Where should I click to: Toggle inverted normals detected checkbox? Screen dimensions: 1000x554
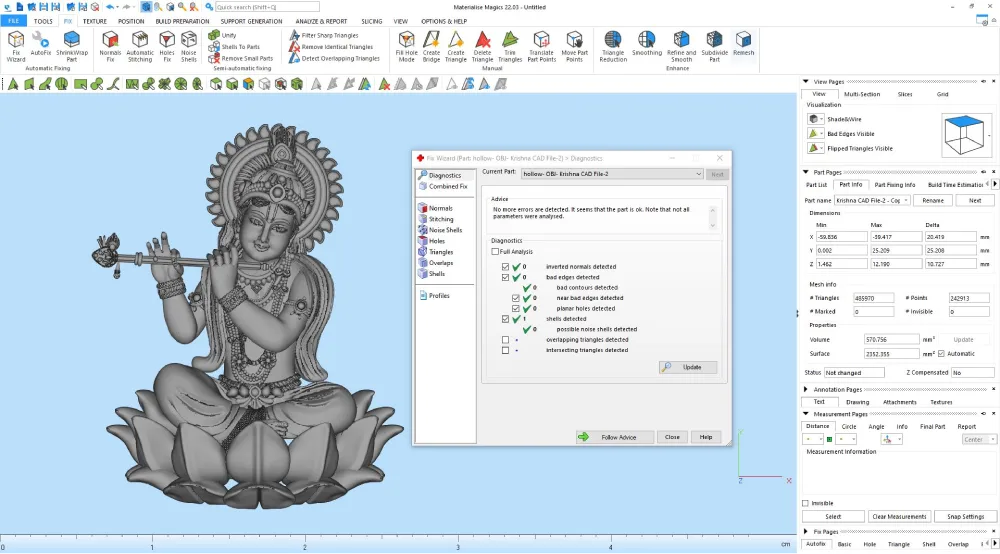tap(506, 266)
